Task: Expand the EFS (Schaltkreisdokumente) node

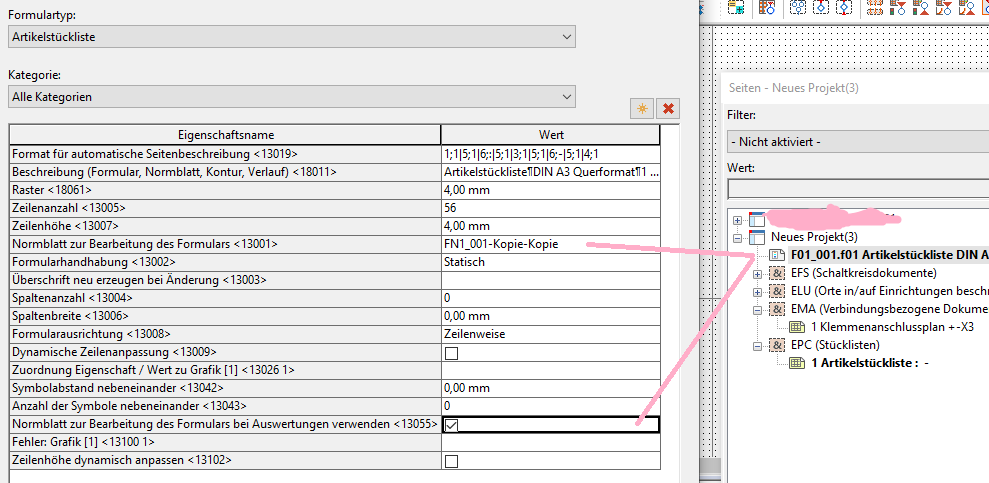Action: click(x=758, y=274)
